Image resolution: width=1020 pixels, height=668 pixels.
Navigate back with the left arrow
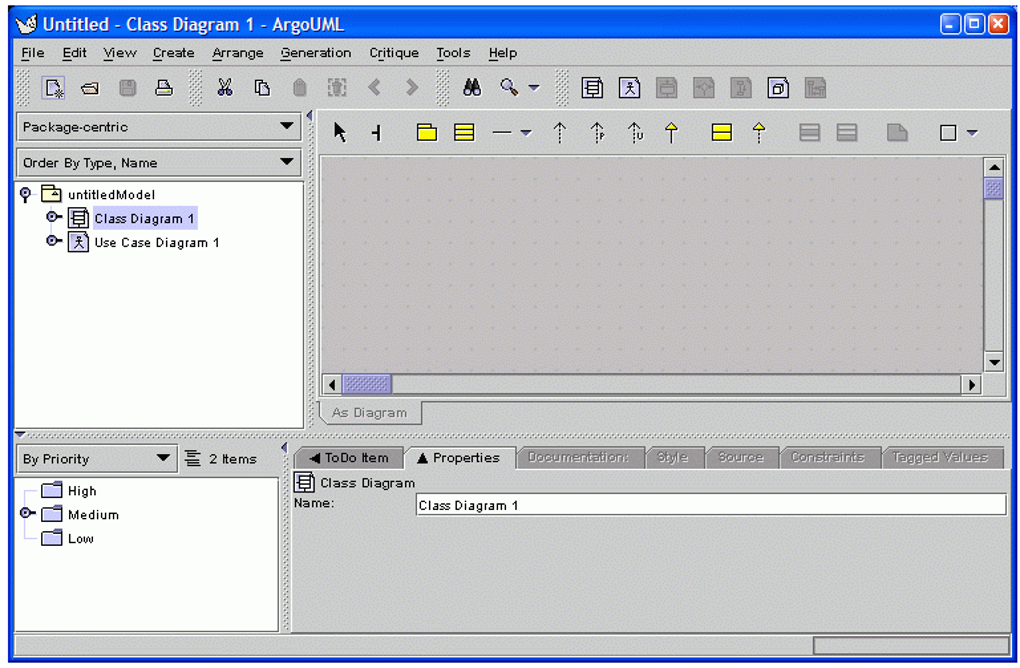click(x=374, y=88)
